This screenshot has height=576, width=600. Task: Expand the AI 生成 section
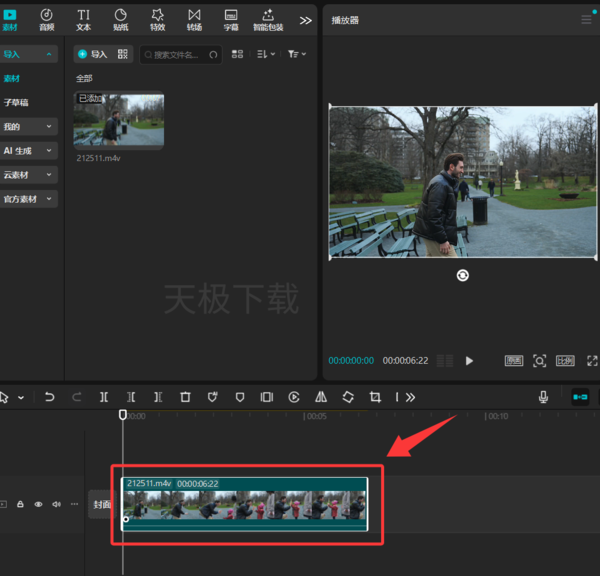click(x=29, y=151)
